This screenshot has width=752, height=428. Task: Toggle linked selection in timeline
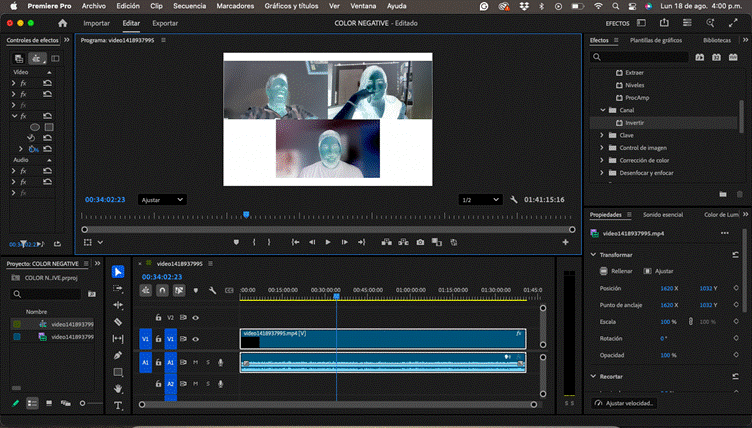(179, 290)
